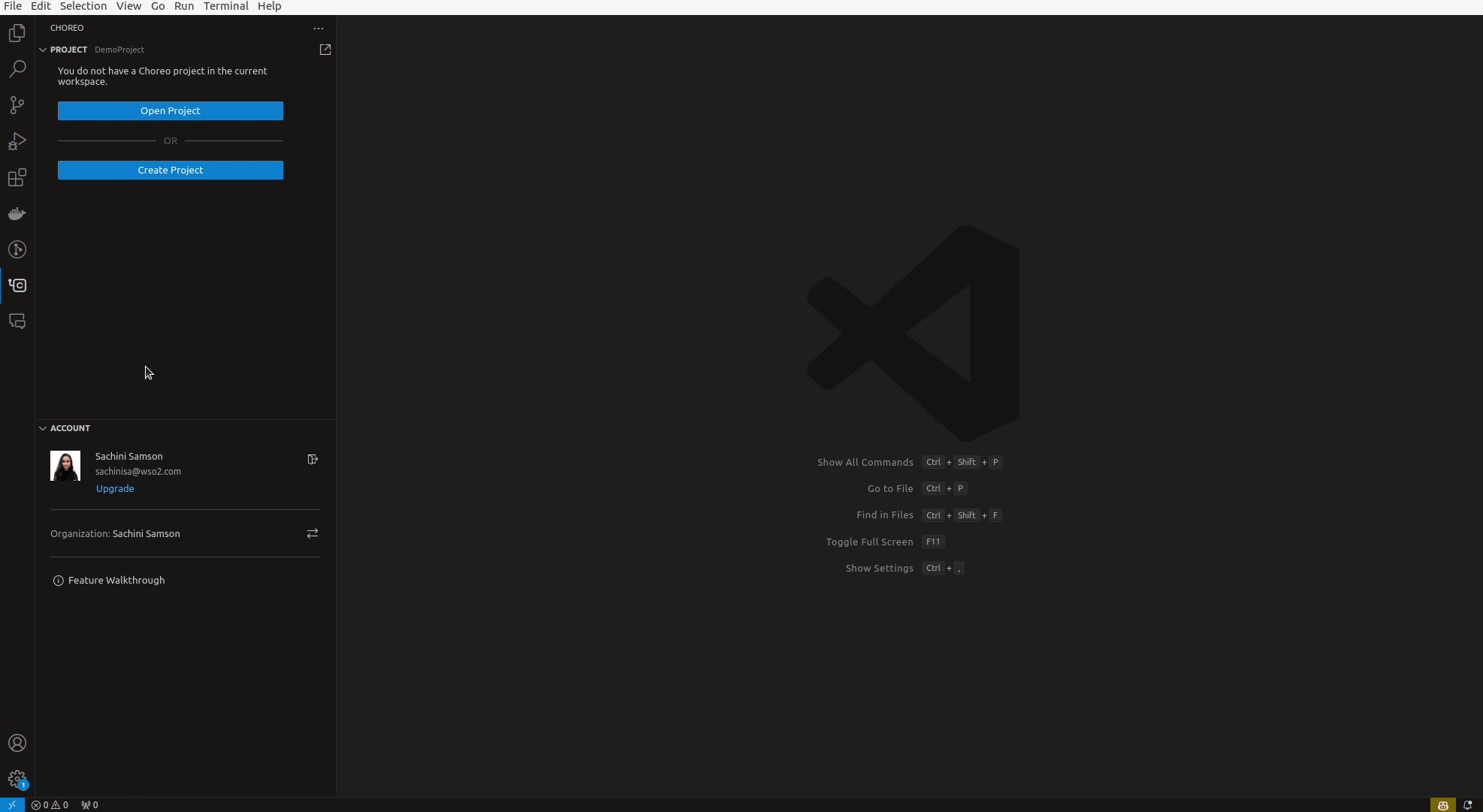The width and height of the screenshot is (1483, 812).
Task: Open the Feature Walkthrough
Action: coord(116,580)
